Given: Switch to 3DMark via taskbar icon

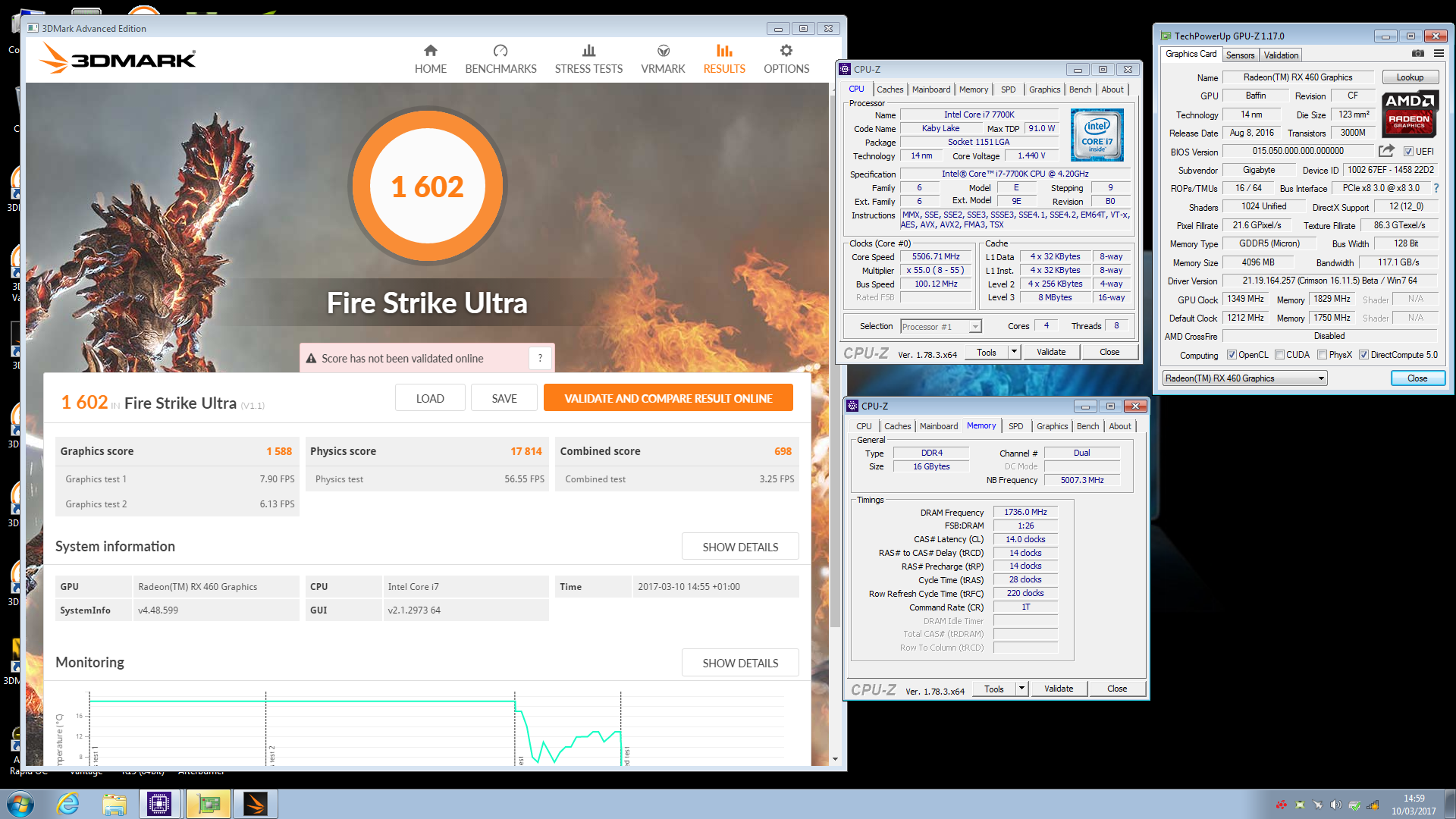Looking at the screenshot, I should click(x=256, y=804).
